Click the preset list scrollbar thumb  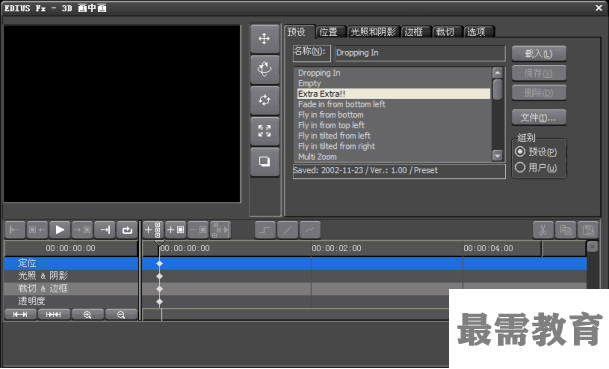[x=497, y=89]
